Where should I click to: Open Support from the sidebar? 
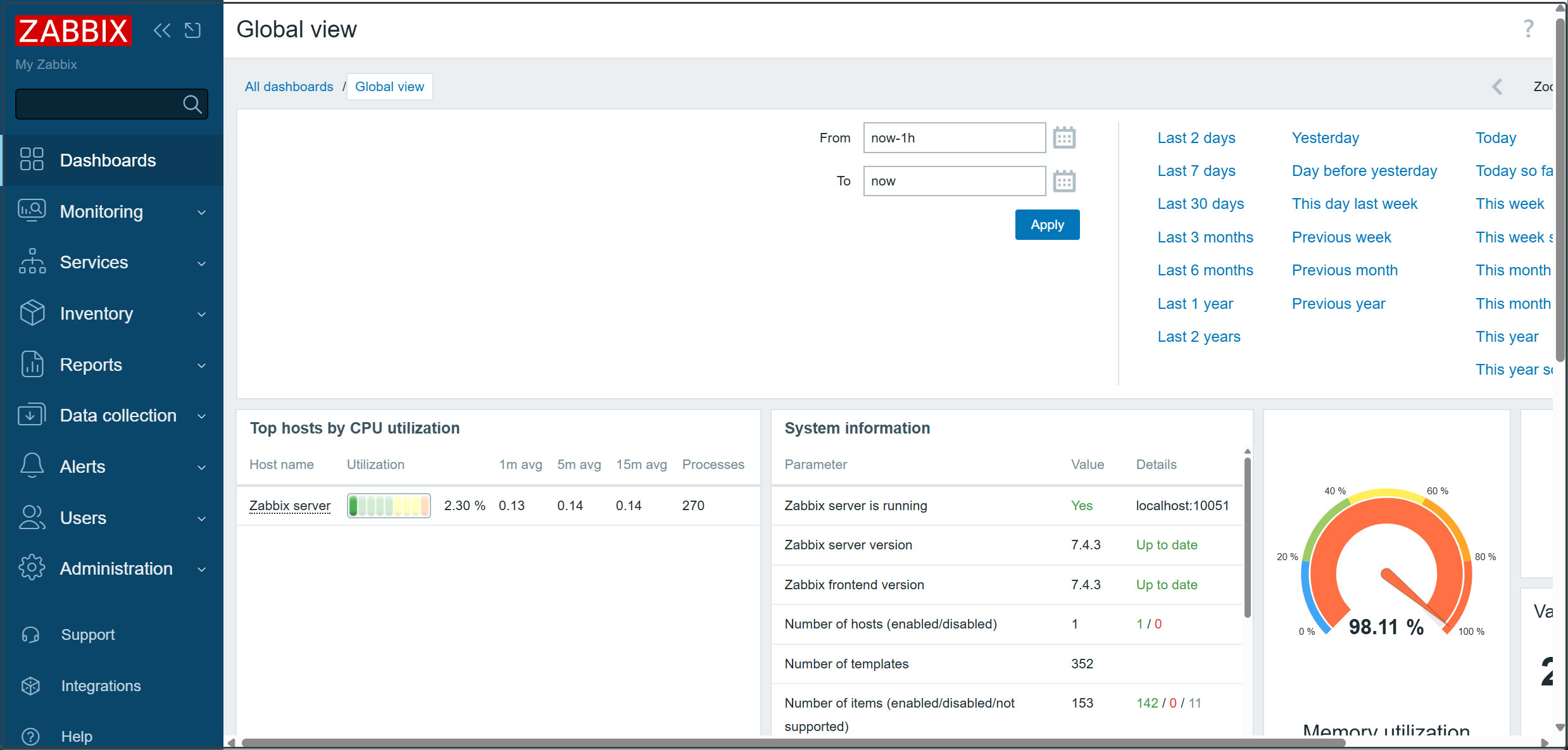point(87,634)
